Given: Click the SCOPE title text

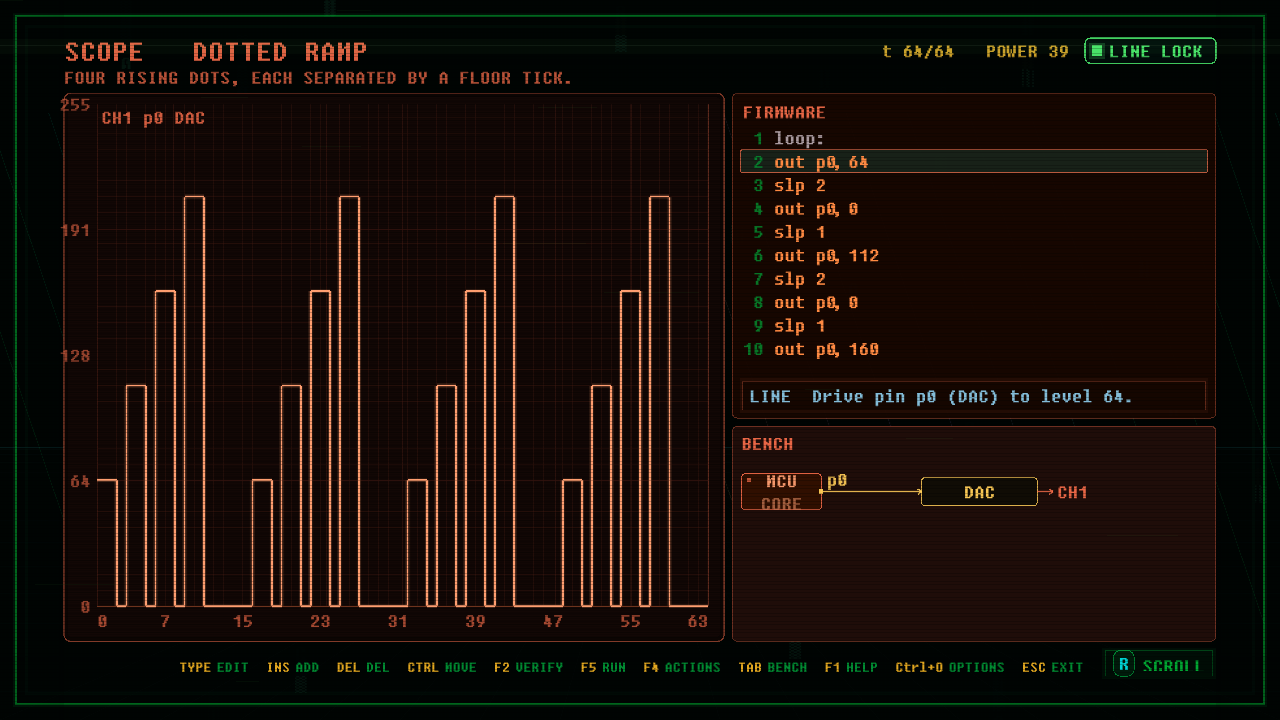Looking at the screenshot, I should tap(104, 52).
